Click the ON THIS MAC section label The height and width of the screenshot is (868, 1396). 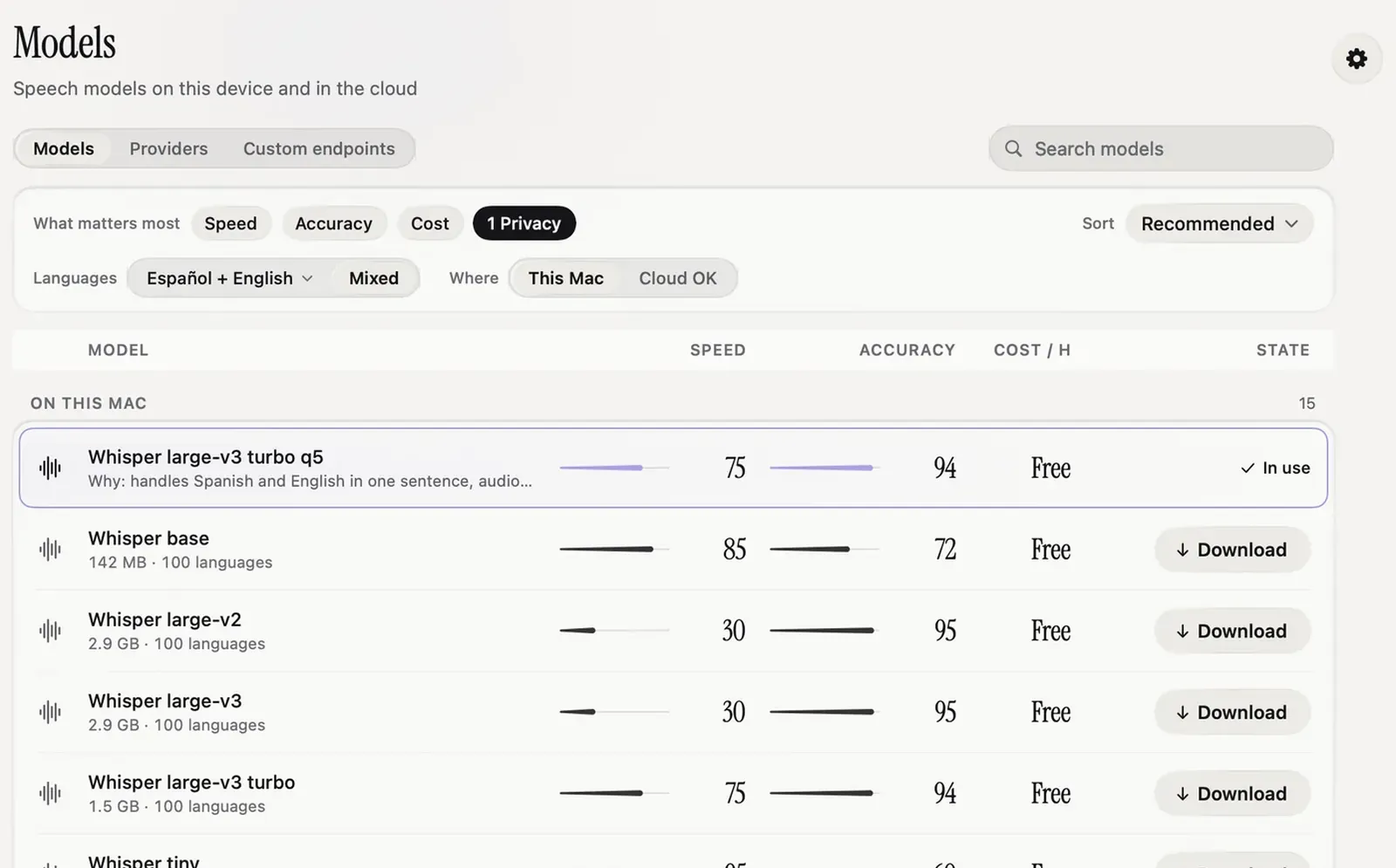tap(88, 403)
